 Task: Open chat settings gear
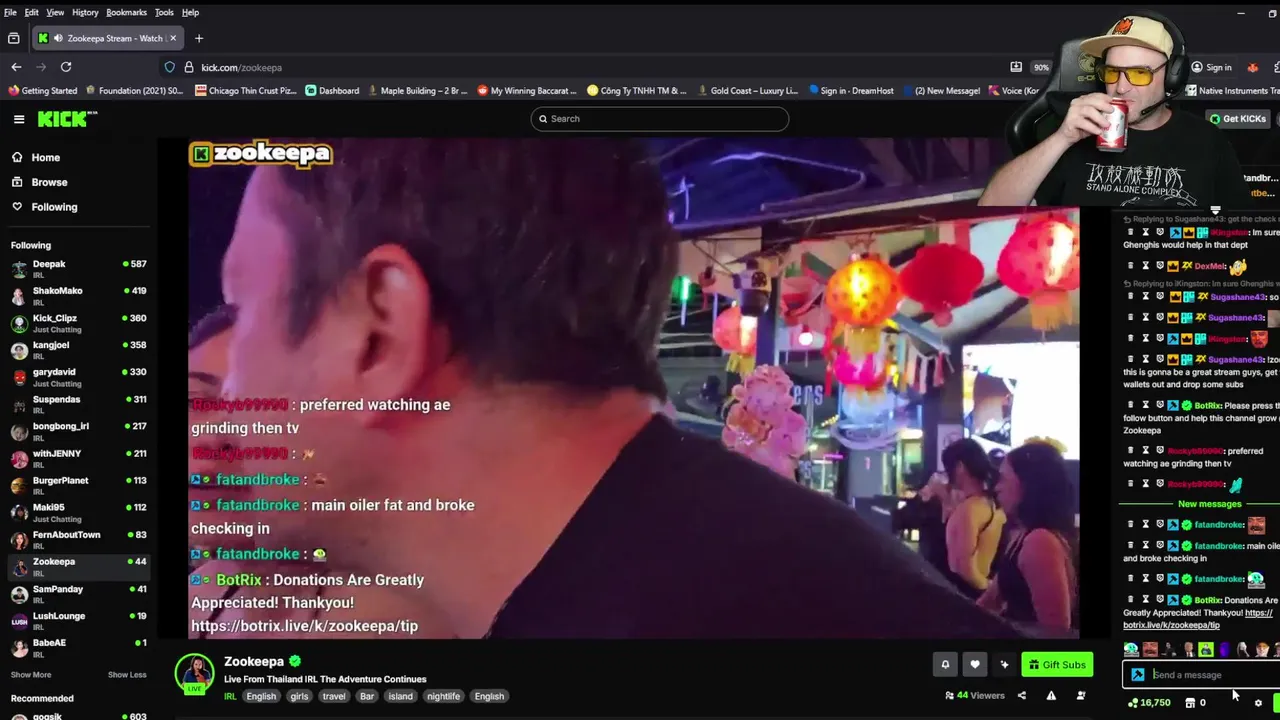pos(1258,703)
